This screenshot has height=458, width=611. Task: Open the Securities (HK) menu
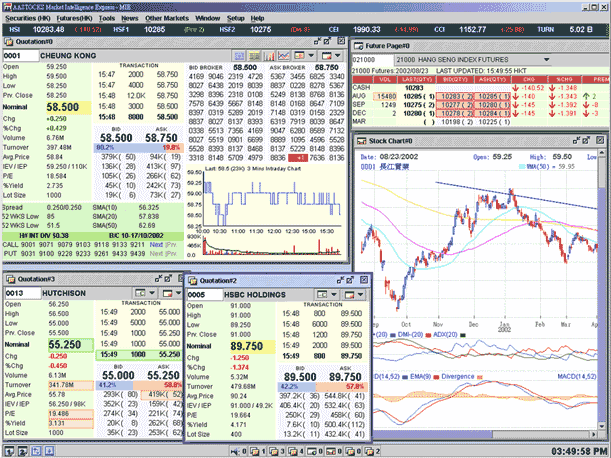[x=27, y=18]
